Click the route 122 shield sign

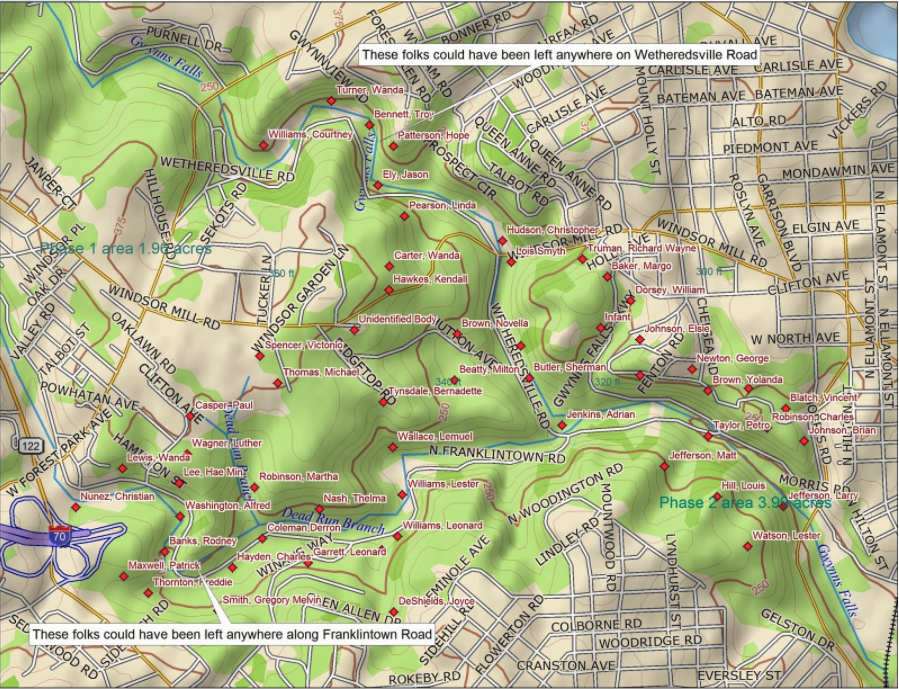(29, 446)
